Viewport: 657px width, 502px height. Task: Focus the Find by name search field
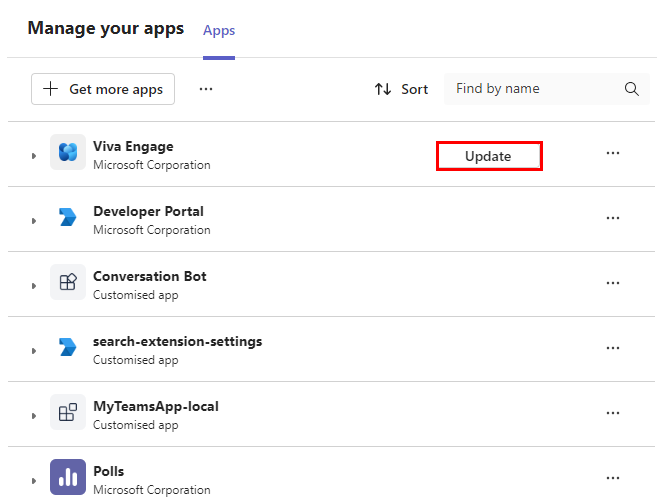(x=535, y=89)
